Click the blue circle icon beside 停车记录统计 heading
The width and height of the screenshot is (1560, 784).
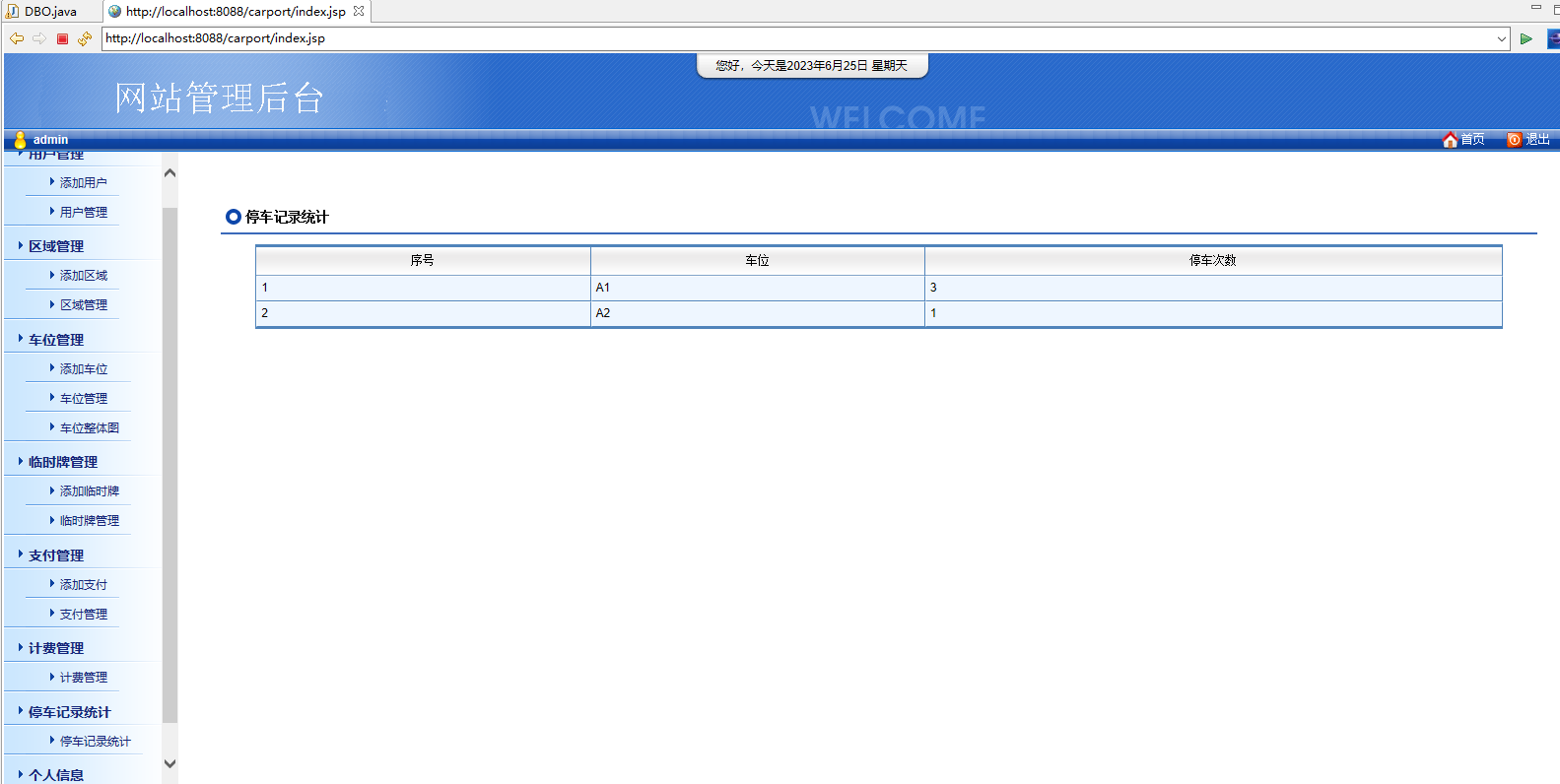(234, 217)
